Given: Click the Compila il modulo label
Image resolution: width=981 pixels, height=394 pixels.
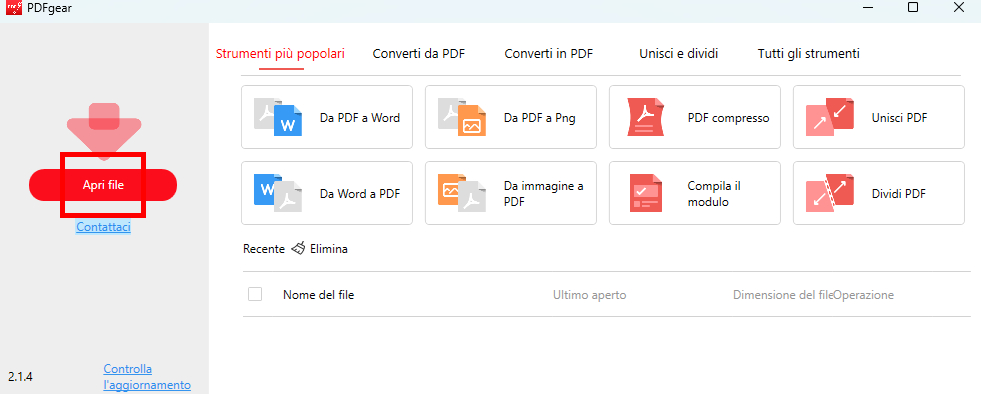Looking at the screenshot, I should (714, 194).
